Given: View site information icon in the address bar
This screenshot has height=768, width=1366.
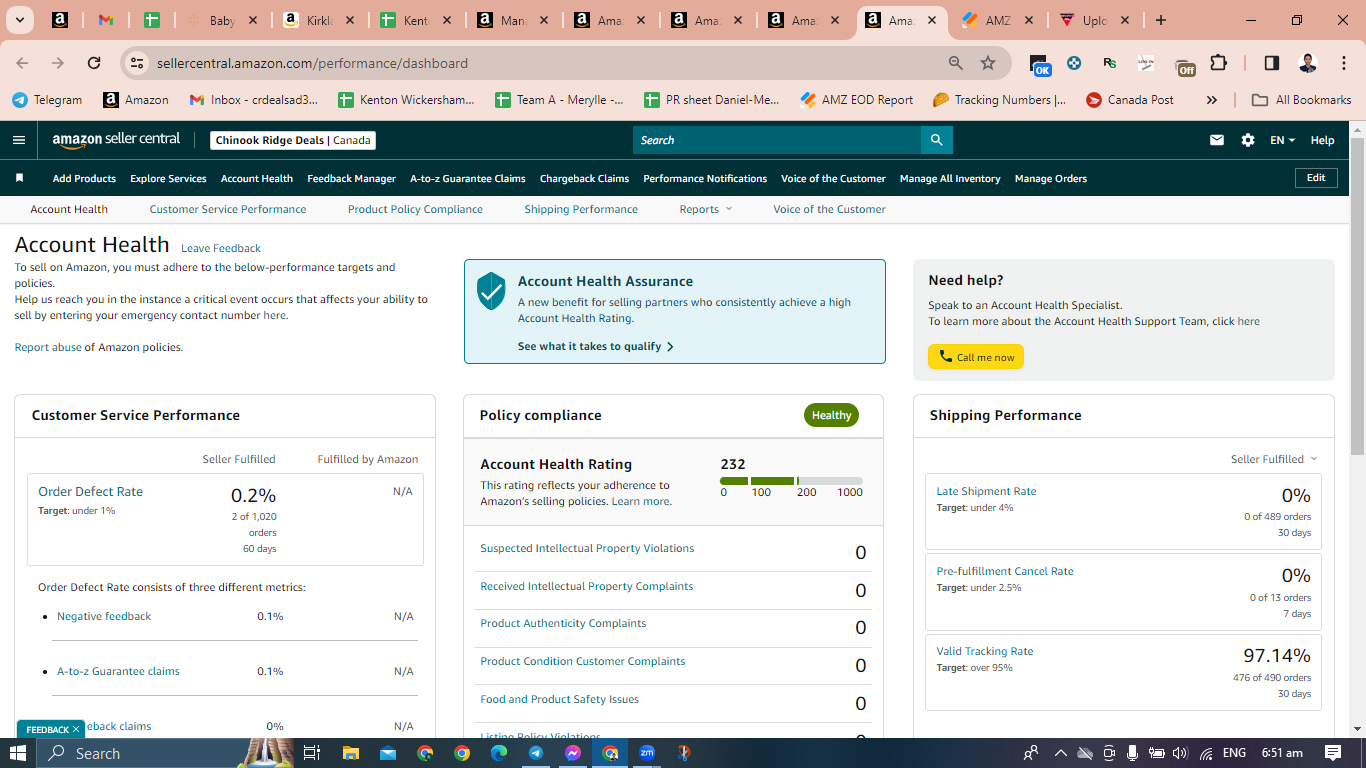Looking at the screenshot, I should point(137,63).
